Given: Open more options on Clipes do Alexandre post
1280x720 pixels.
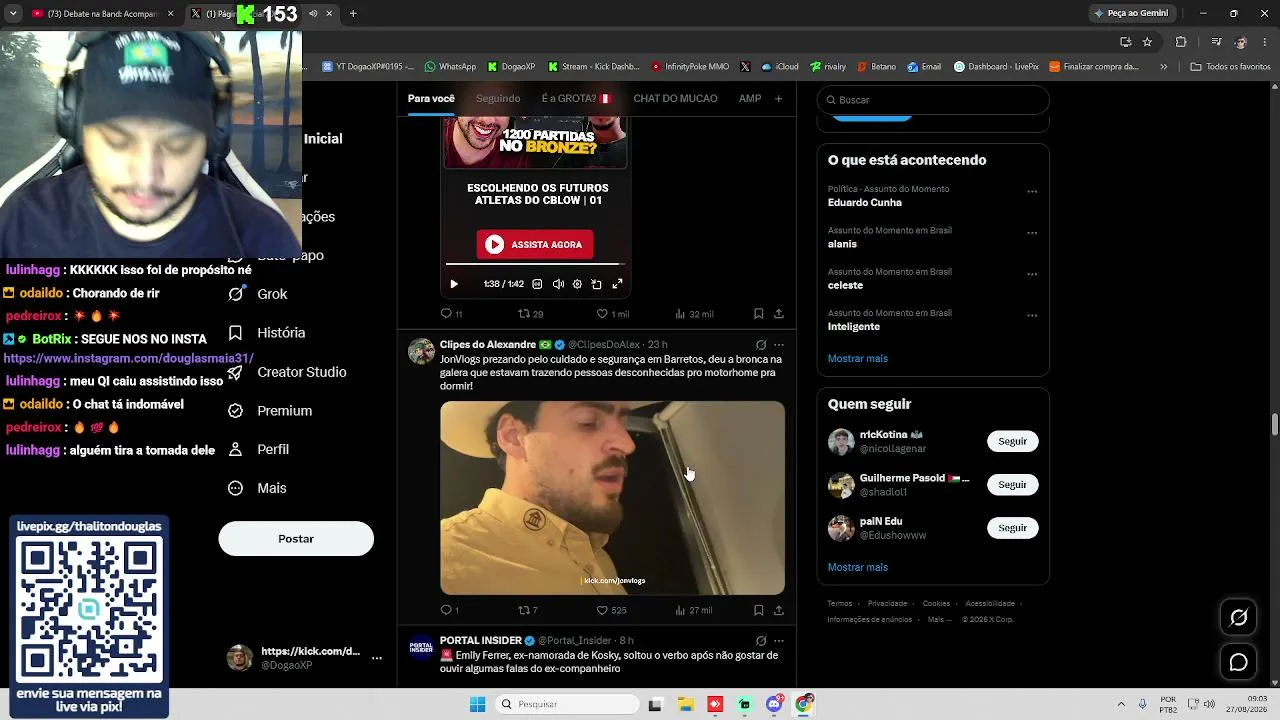Looking at the screenshot, I should tap(779, 345).
